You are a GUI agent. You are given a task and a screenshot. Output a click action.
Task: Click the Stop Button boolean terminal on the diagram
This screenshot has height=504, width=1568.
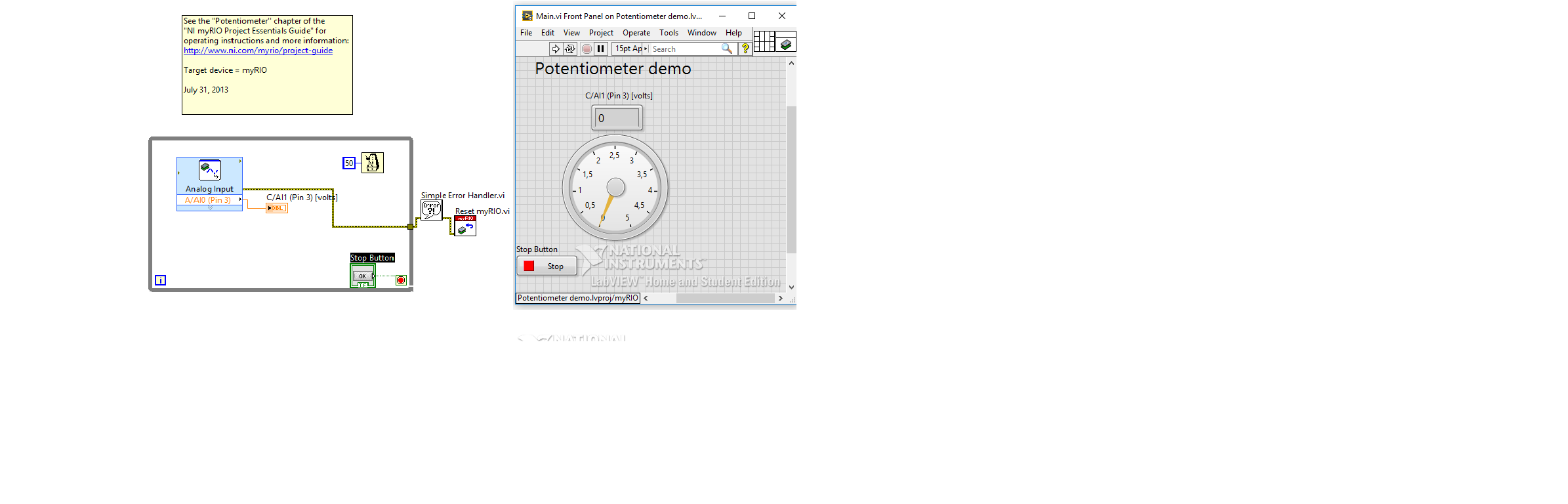tap(363, 276)
